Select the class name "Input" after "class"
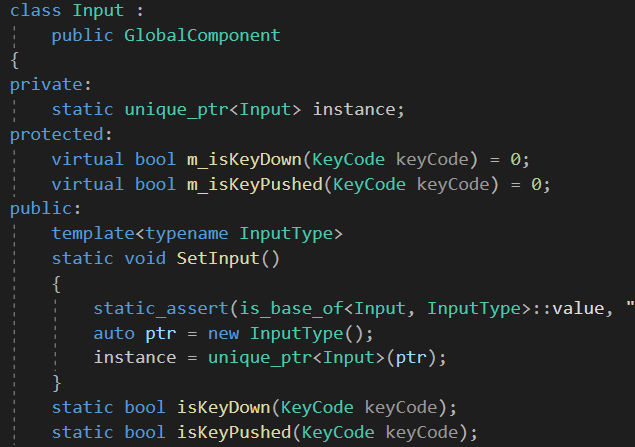 pyautogui.click(x=98, y=10)
